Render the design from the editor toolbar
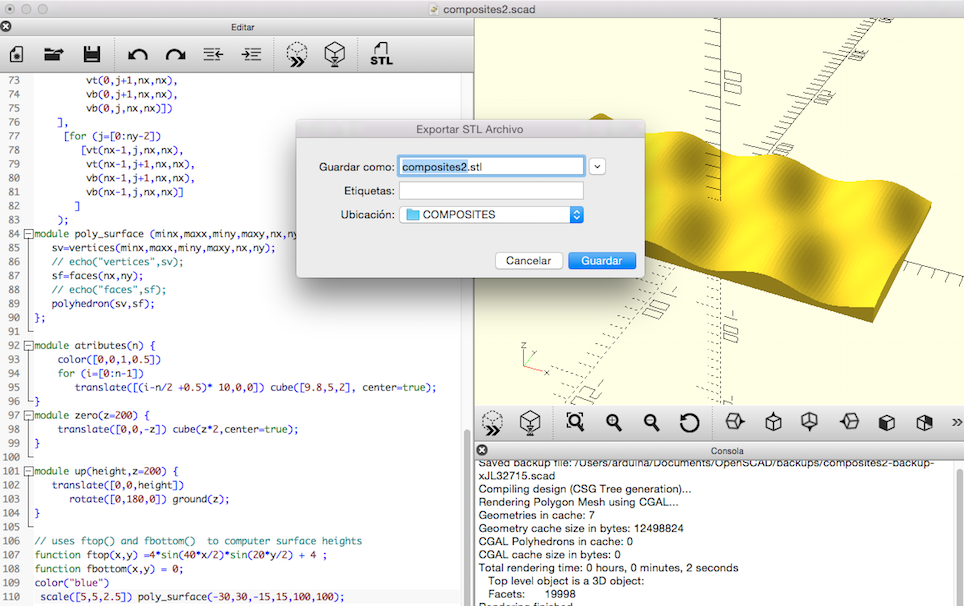964x606 pixels. pos(334,54)
